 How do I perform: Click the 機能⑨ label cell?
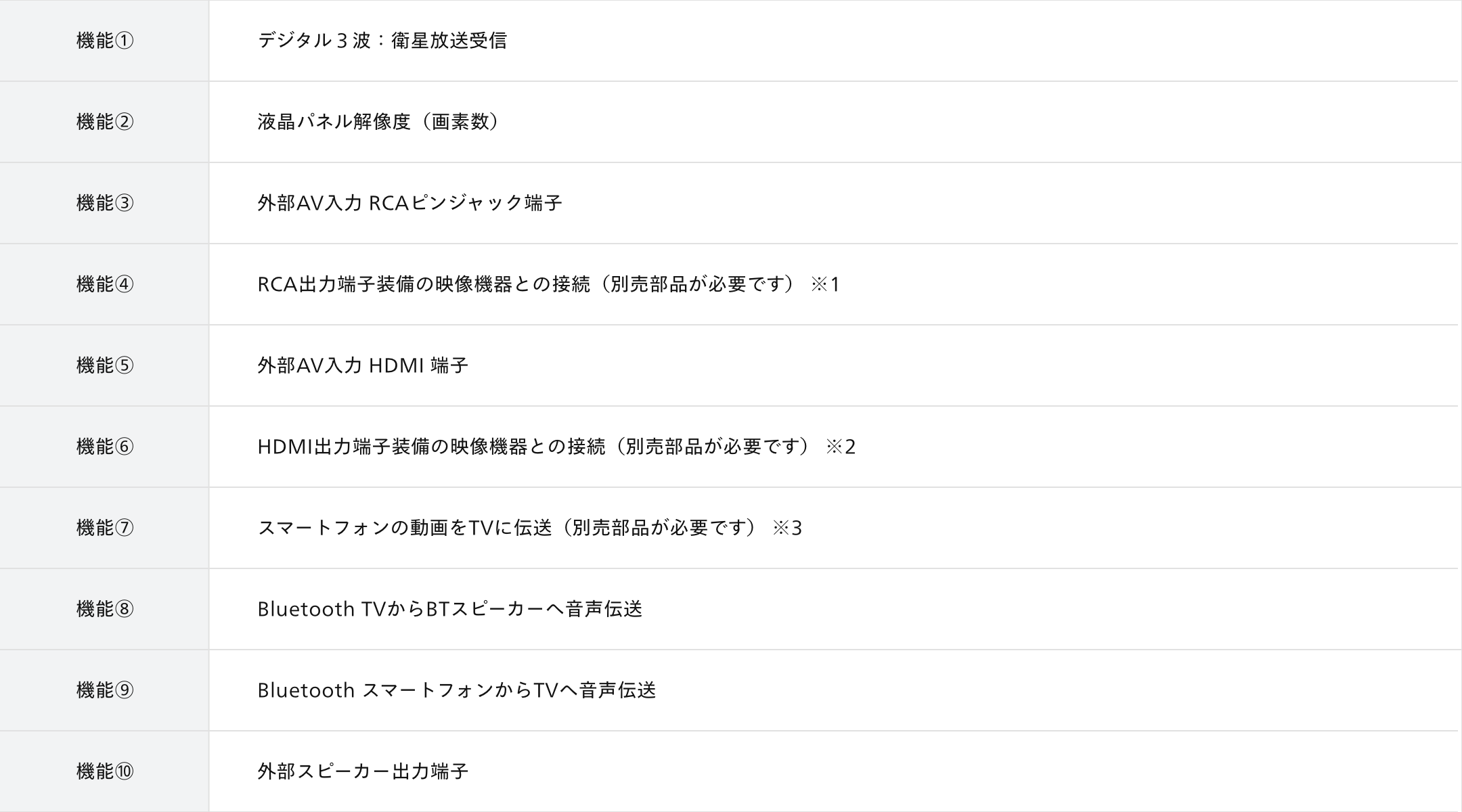[105, 690]
